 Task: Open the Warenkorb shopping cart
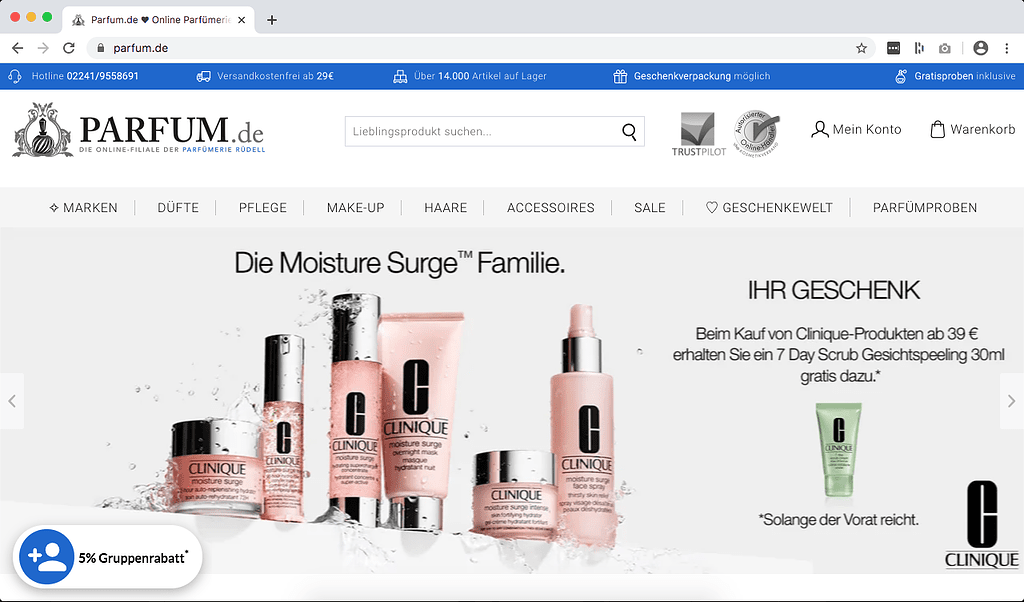[972, 129]
